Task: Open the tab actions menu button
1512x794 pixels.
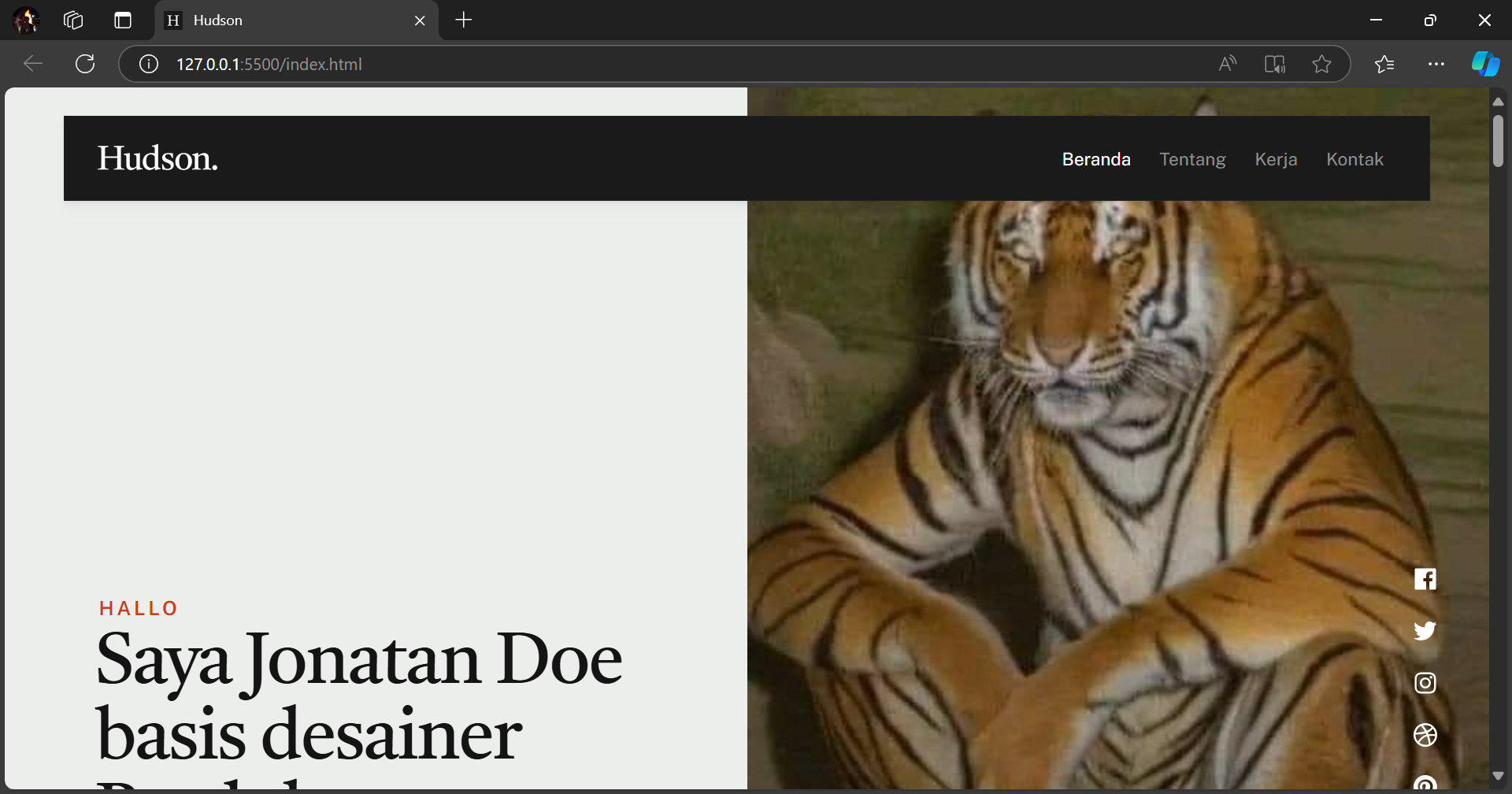Action: (x=123, y=20)
